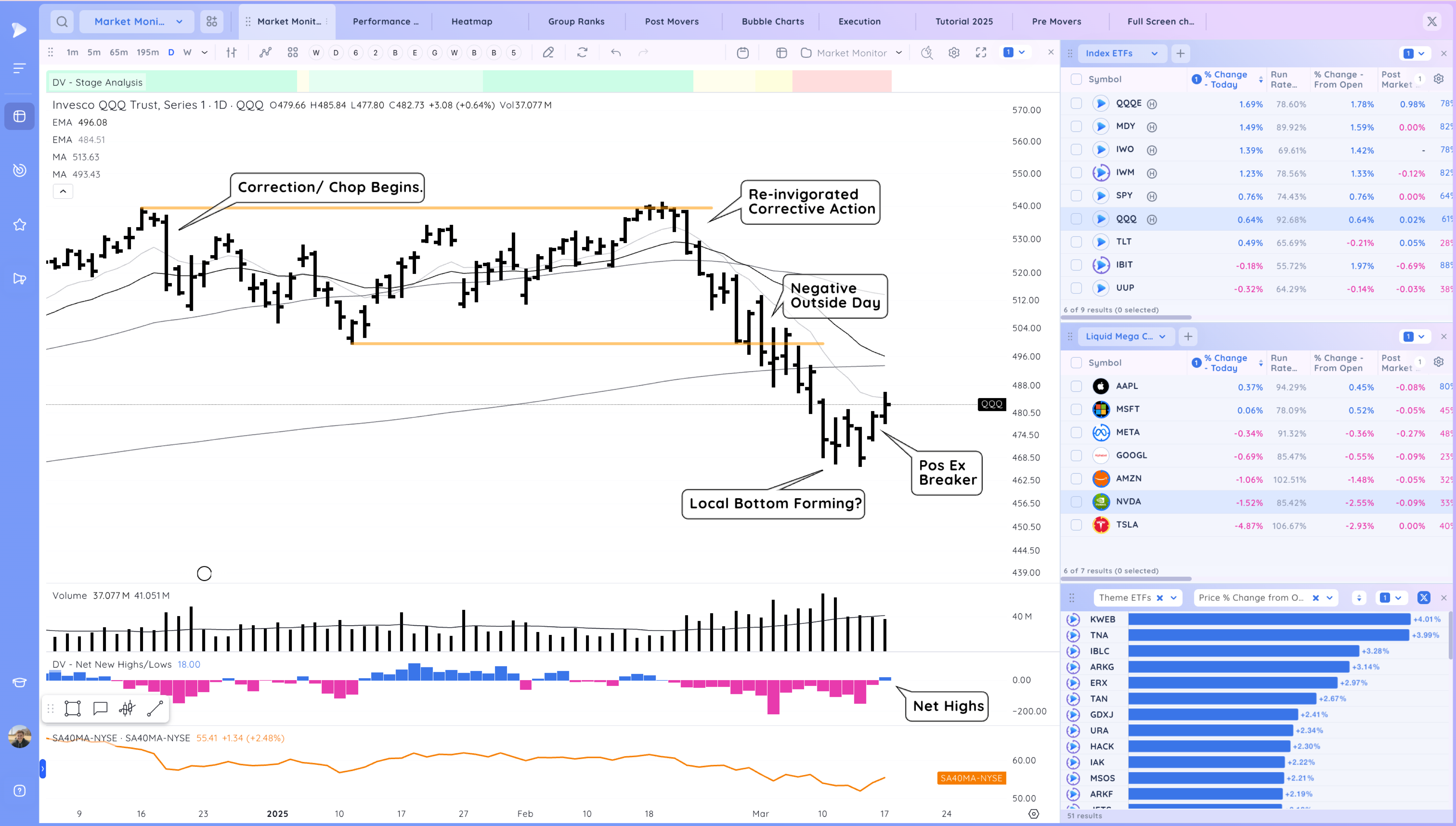Click the KWEB percent change bar
This screenshot has height=826, width=1456.
[x=1269, y=619]
